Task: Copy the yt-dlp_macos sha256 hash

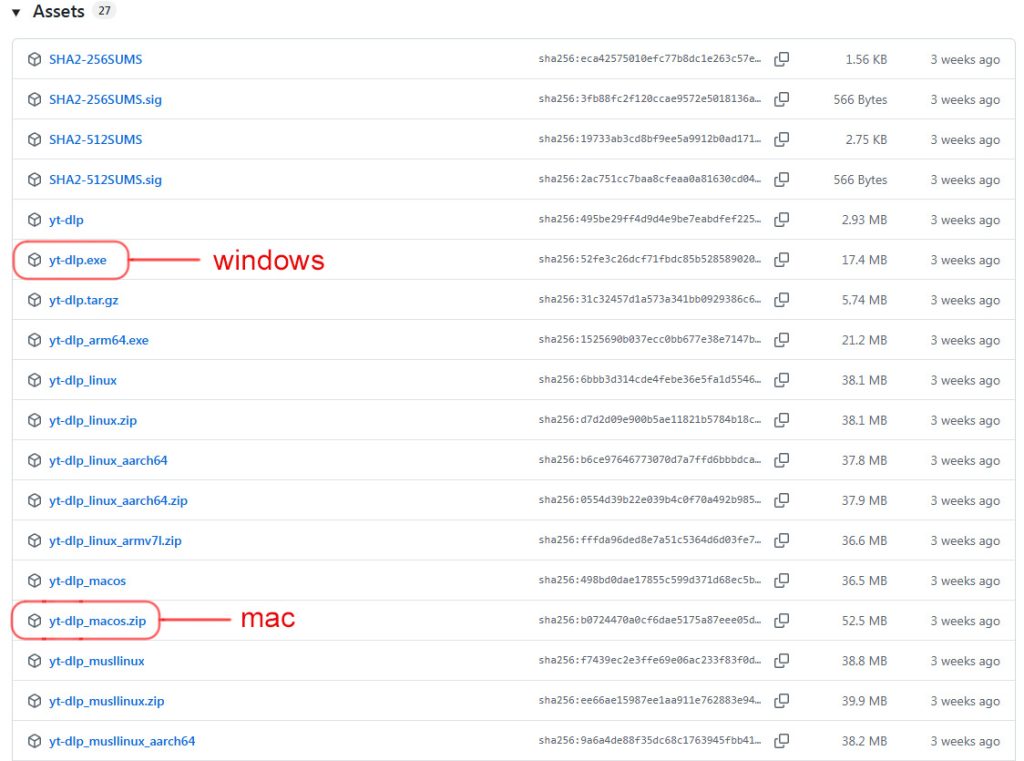Action: point(781,581)
